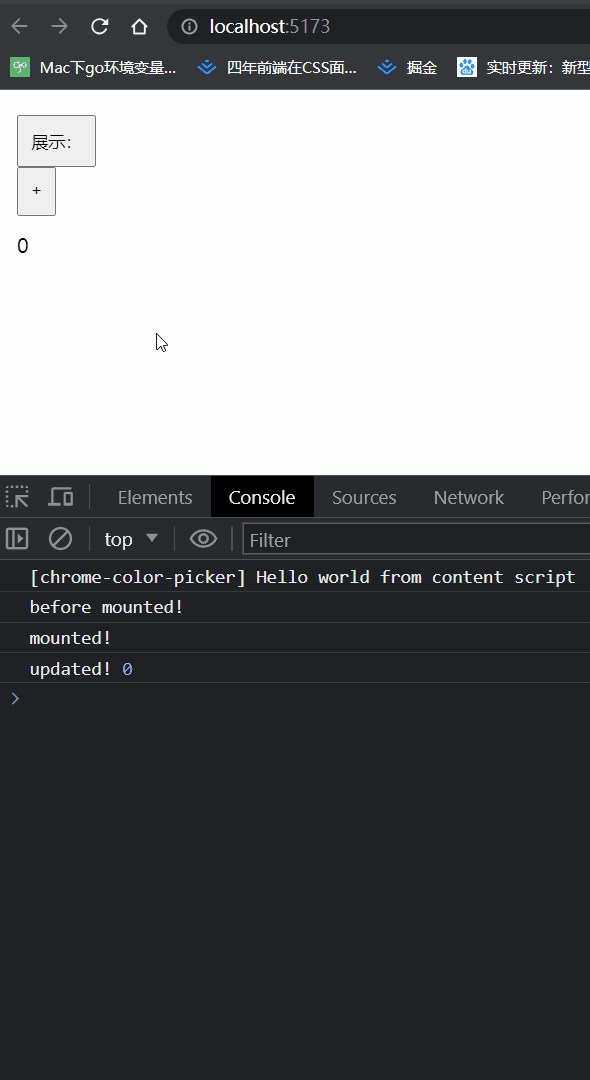Clear the console with the ban icon
The image size is (590, 1080).
(x=61, y=539)
